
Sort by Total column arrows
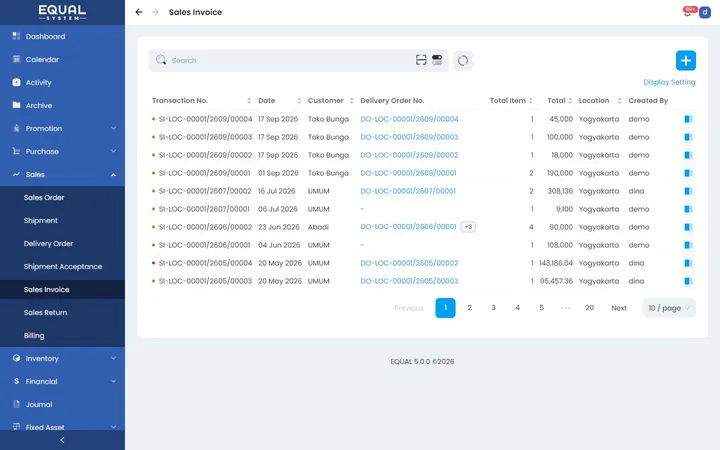pos(570,101)
